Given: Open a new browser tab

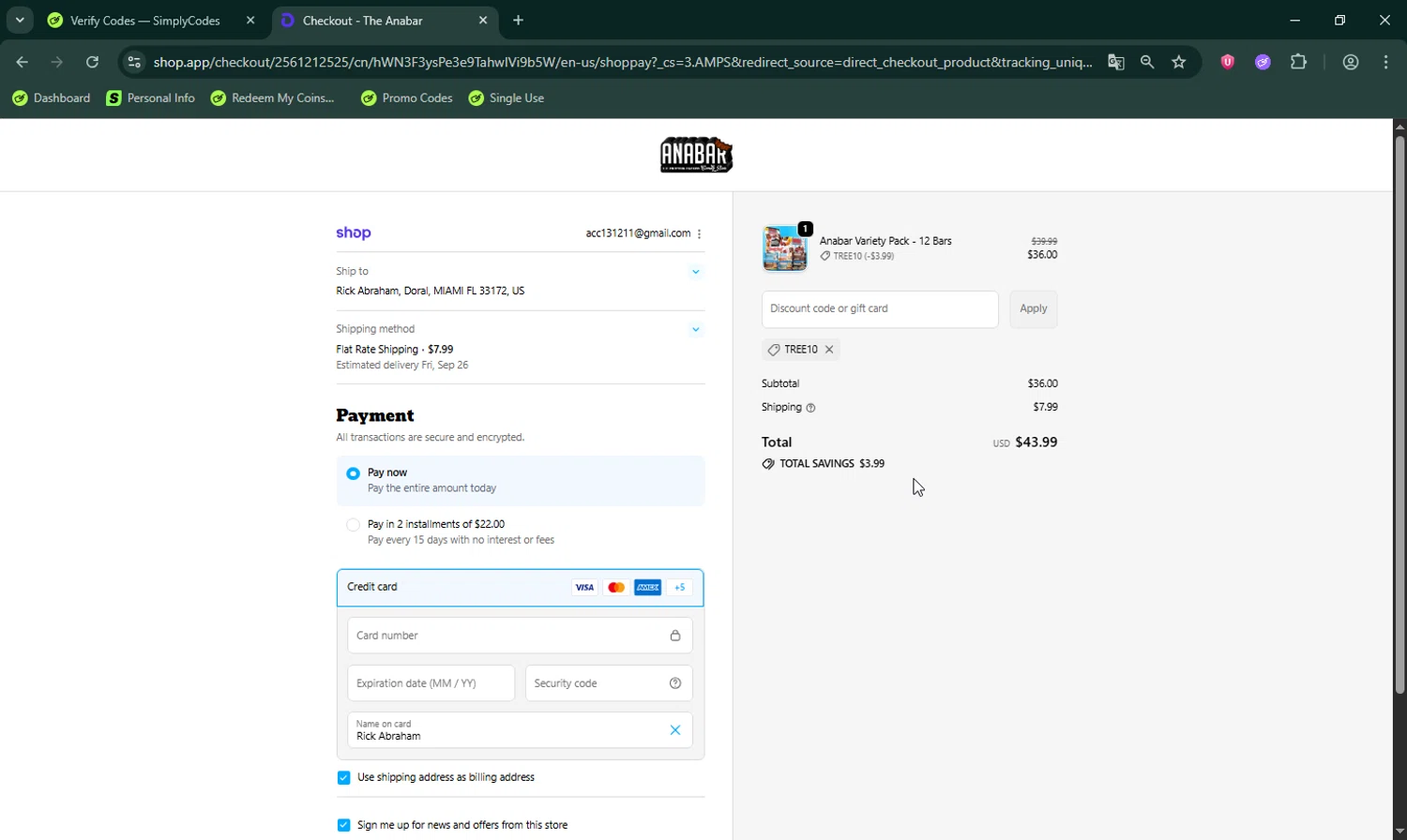Looking at the screenshot, I should (x=519, y=20).
